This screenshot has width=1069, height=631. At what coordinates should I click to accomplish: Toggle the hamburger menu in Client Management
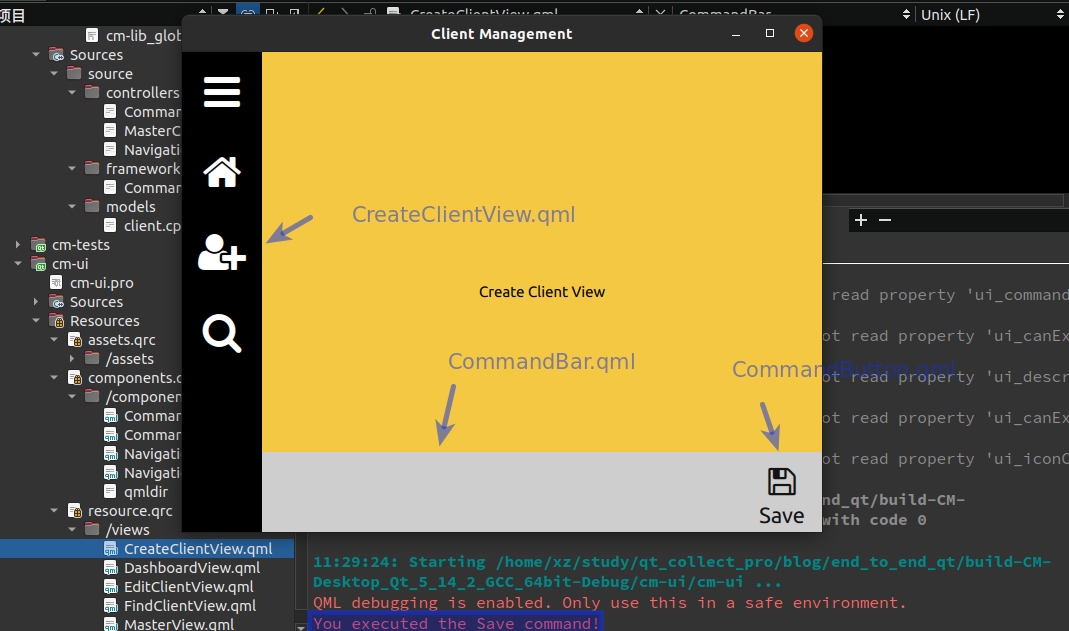point(222,92)
